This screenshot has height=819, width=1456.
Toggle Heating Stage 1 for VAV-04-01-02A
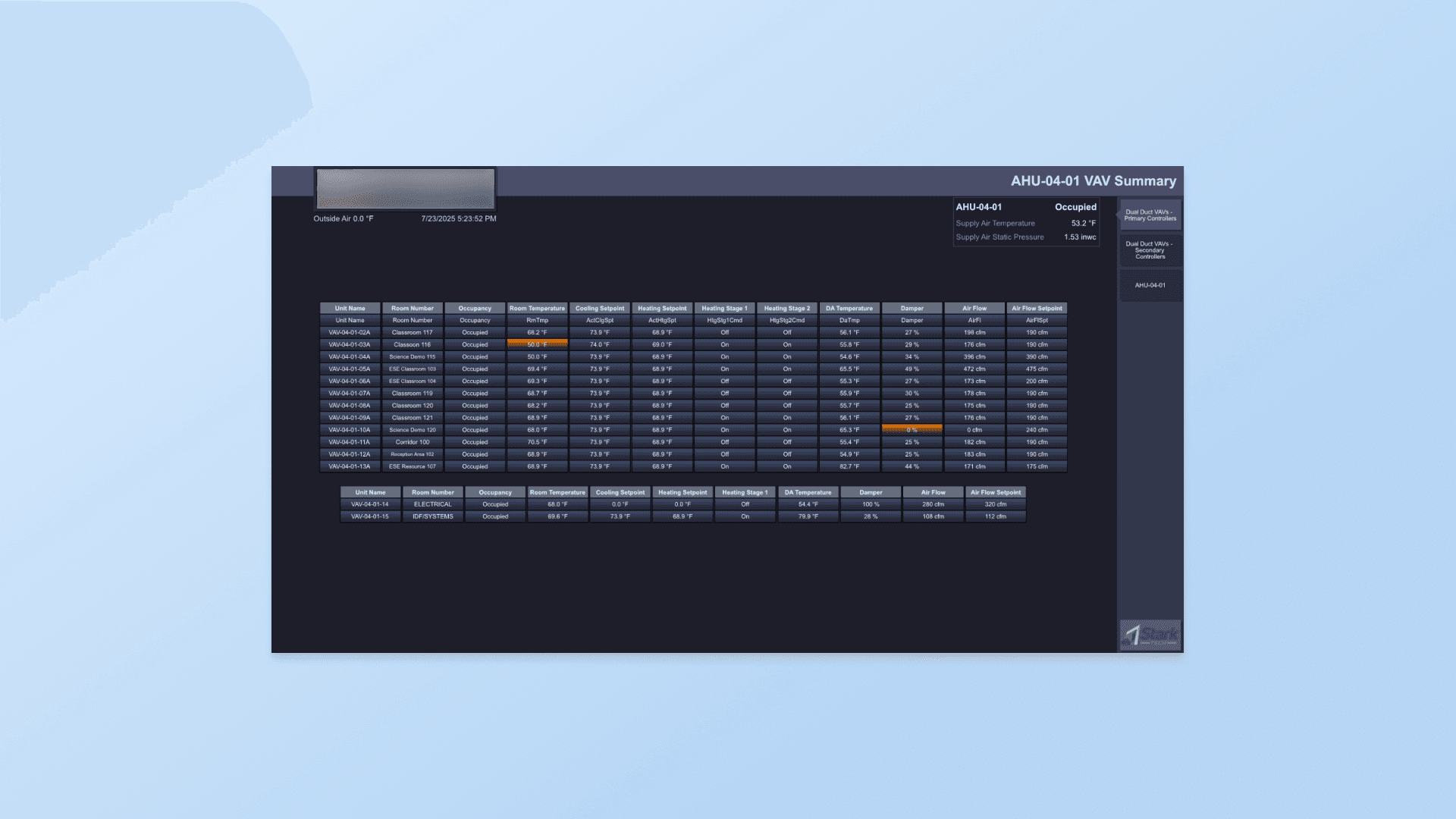pos(724,332)
